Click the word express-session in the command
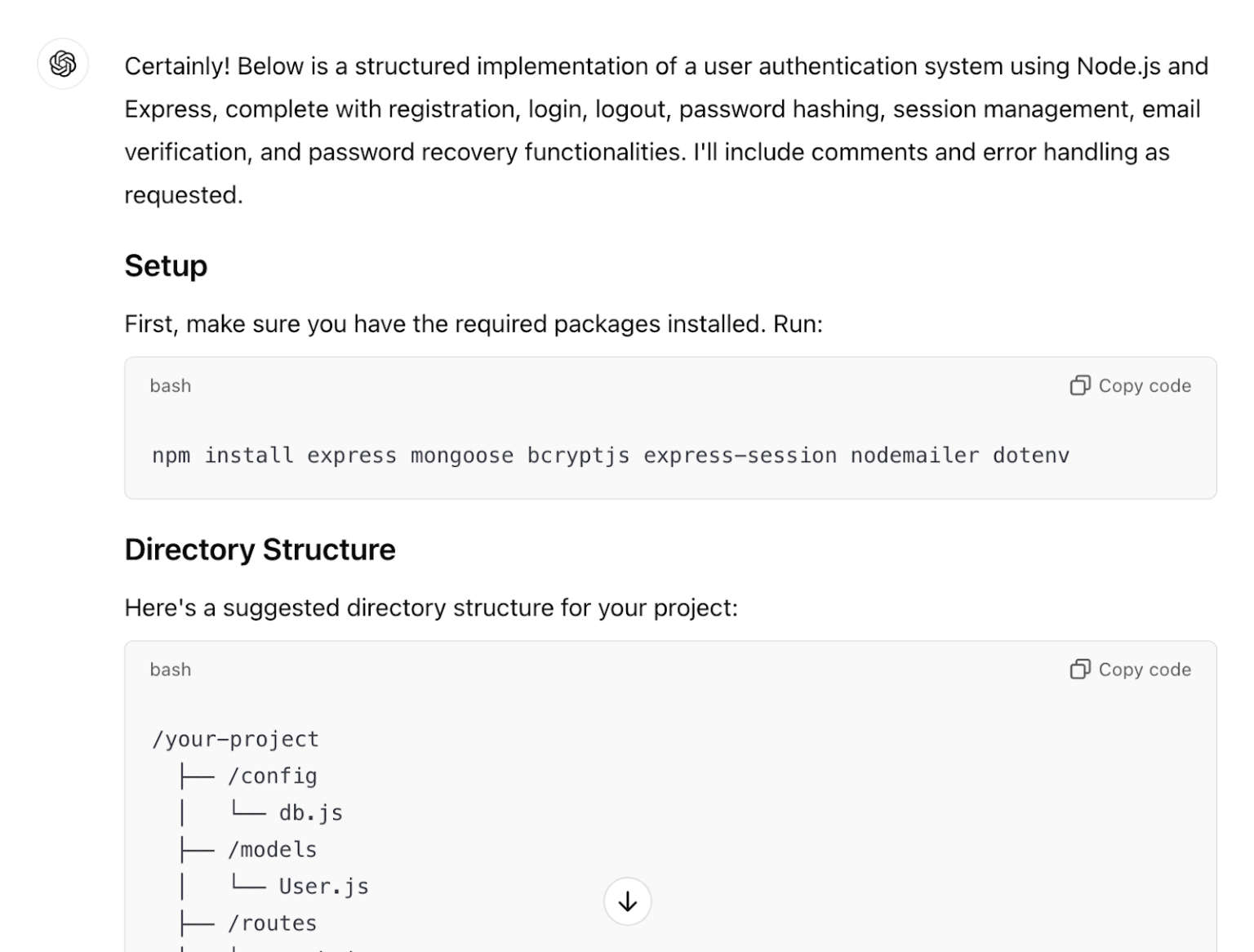 click(740, 455)
